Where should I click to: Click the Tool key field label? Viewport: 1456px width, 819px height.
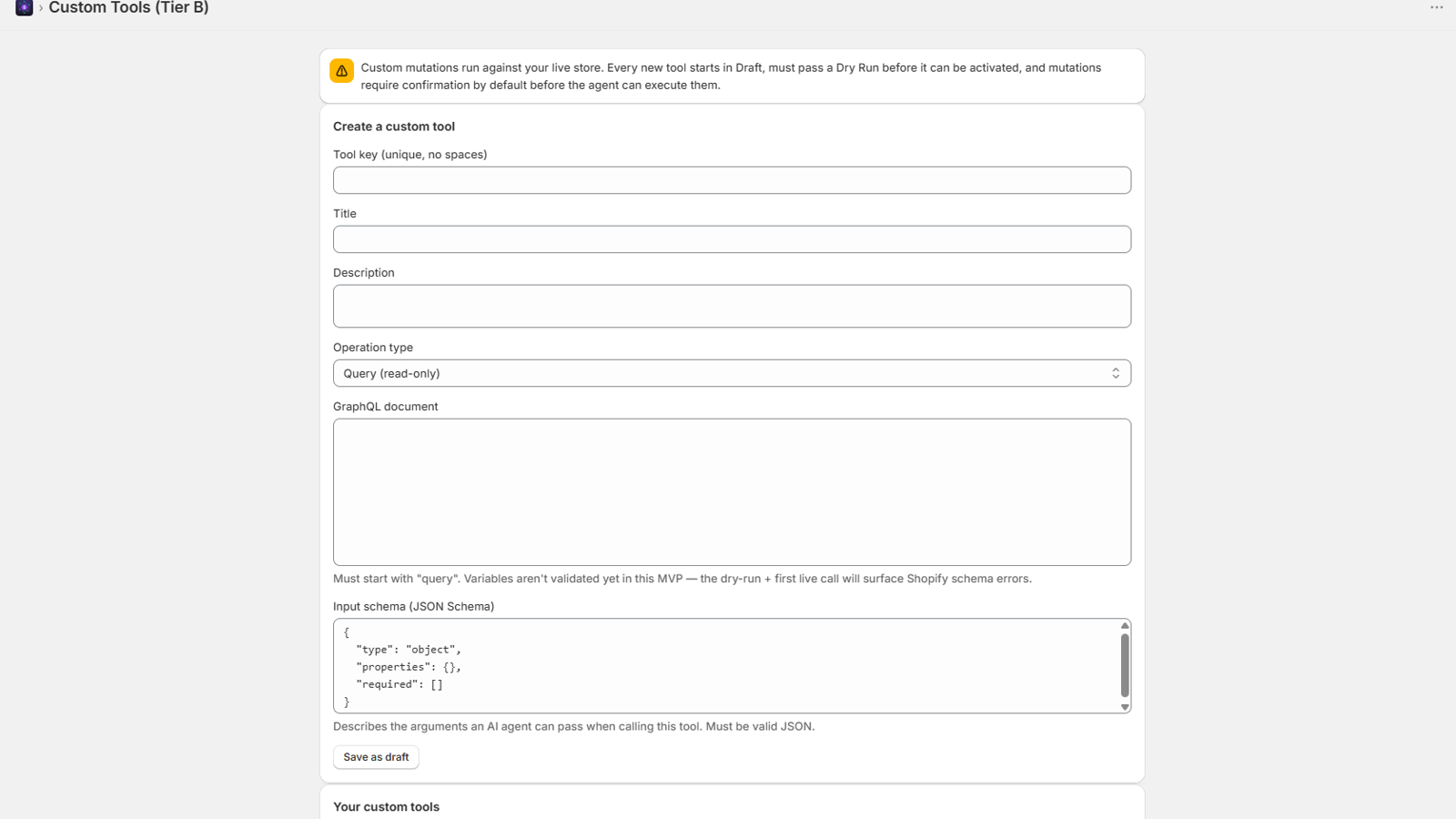pos(409,155)
